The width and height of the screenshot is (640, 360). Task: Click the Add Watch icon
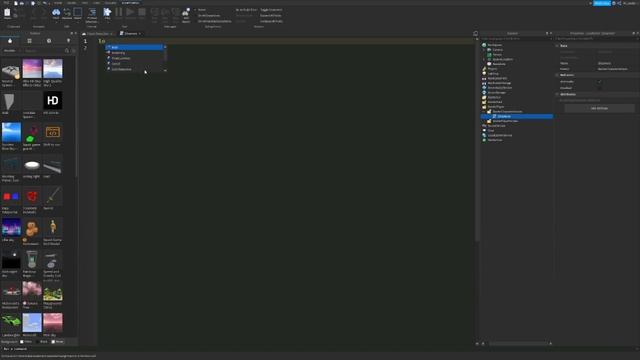[x=186, y=12]
